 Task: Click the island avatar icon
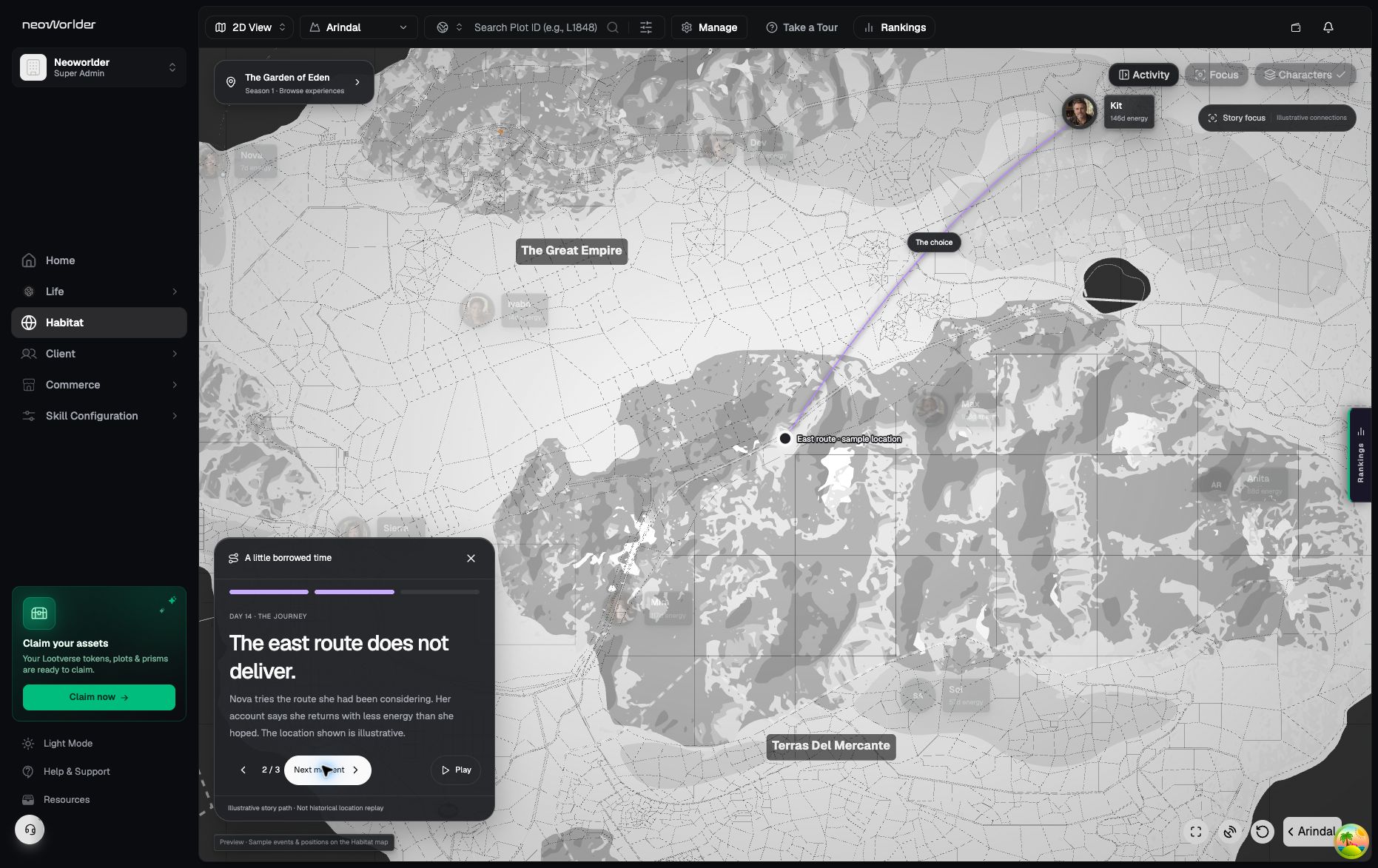[1352, 841]
